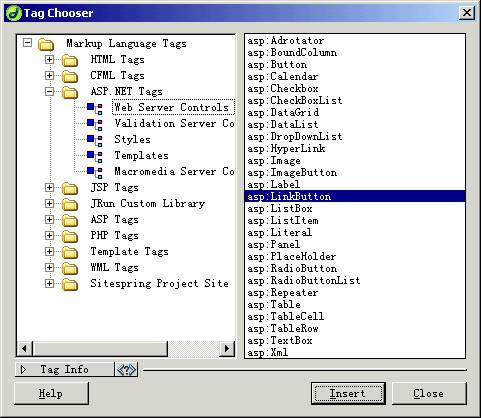Image resolution: width=481 pixels, height=418 pixels.
Task: Click the tag reference icon beside Tag Info
Action: [126, 370]
